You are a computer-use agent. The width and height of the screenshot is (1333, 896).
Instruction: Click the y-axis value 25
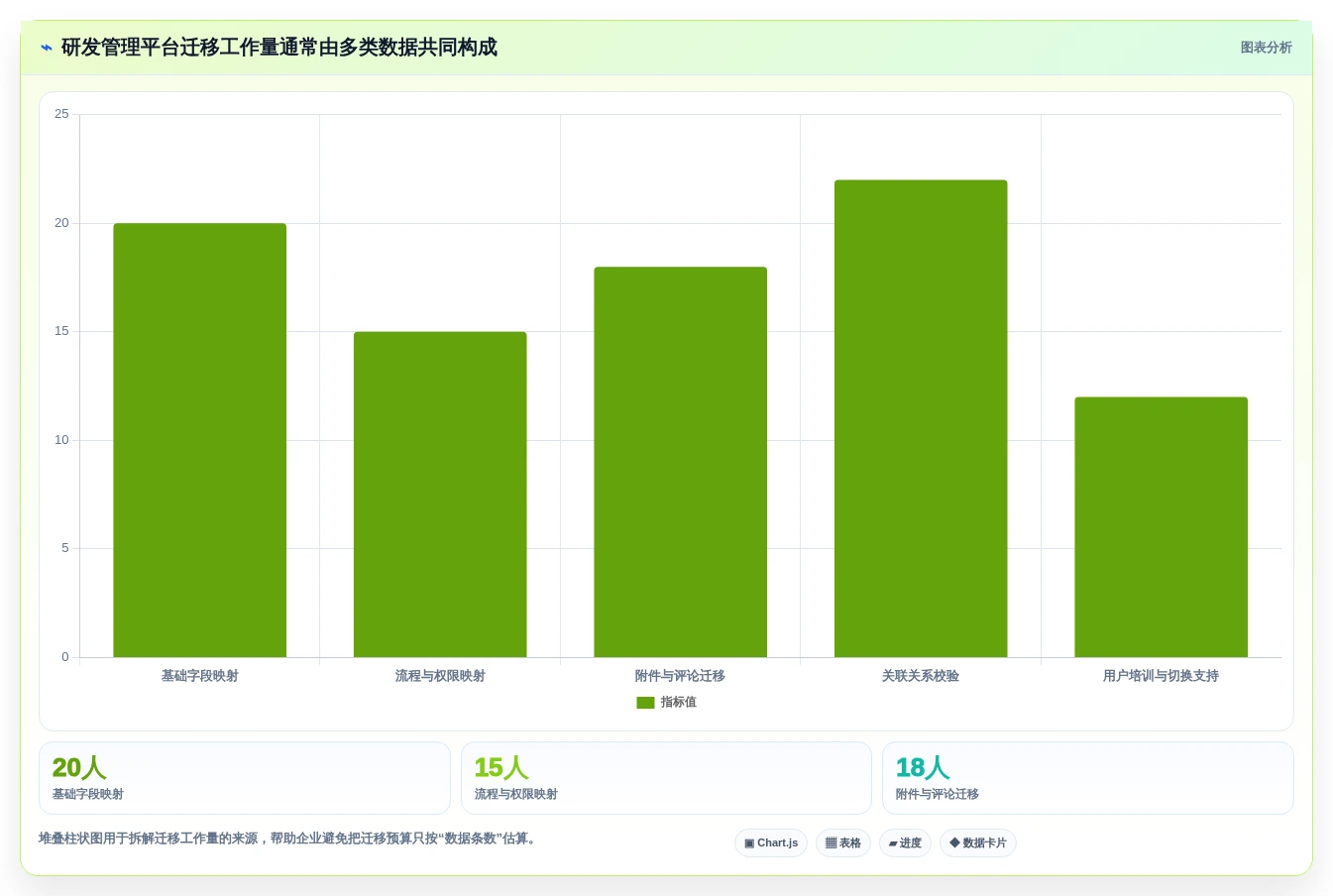(x=61, y=114)
